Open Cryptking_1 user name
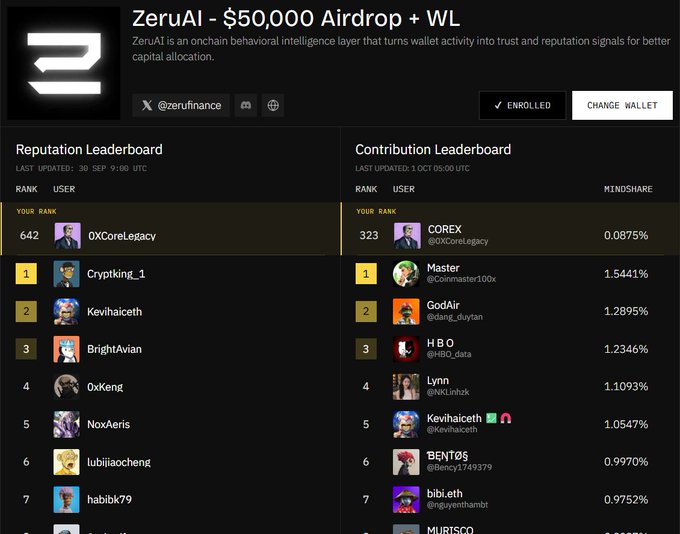The height and width of the screenshot is (534, 680). [116, 274]
